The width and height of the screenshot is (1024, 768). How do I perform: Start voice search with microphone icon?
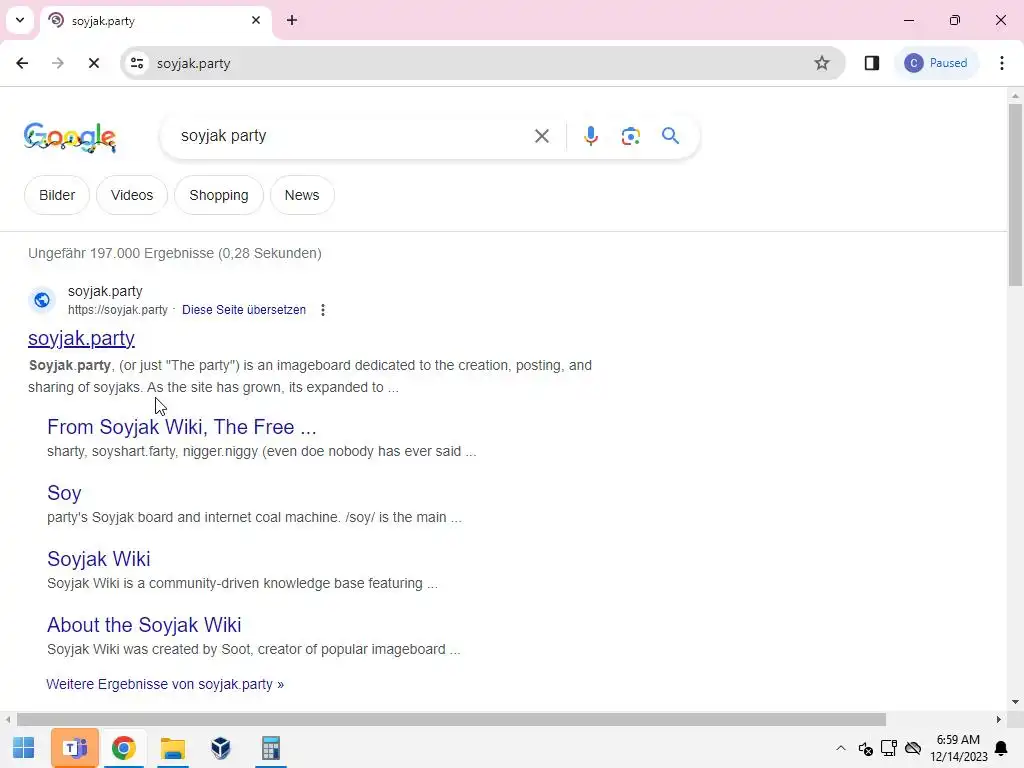tap(591, 136)
